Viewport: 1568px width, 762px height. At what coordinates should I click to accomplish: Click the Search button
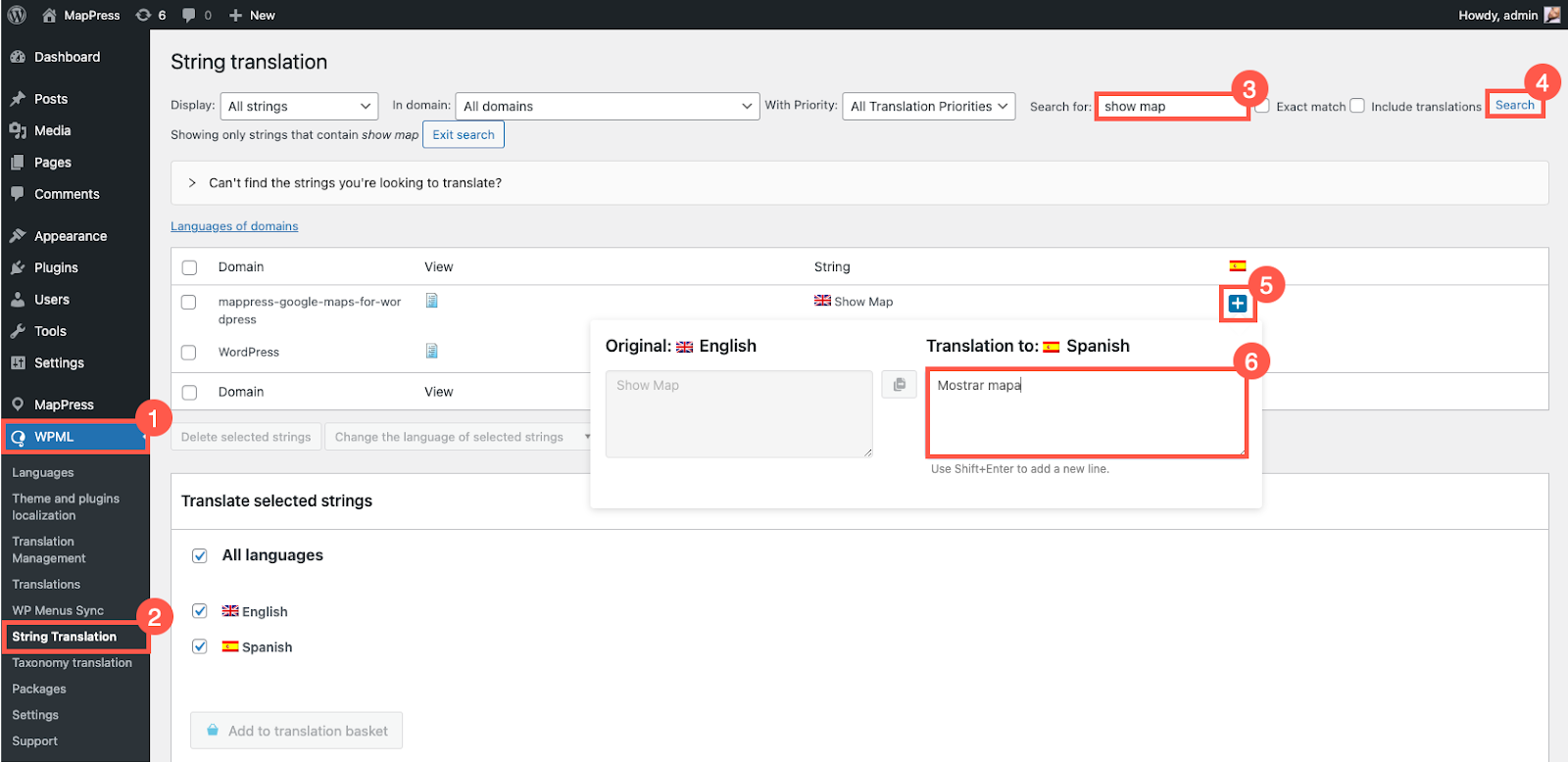(x=1515, y=105)
